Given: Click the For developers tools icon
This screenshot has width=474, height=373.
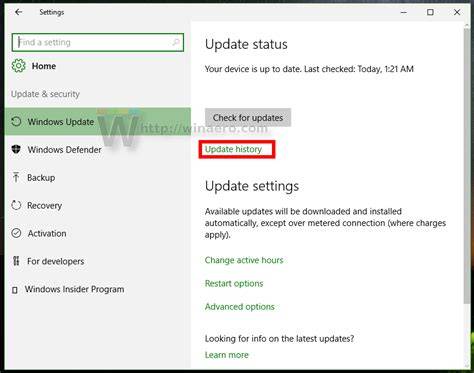Looking at the screenshot, I should (16, 261).
